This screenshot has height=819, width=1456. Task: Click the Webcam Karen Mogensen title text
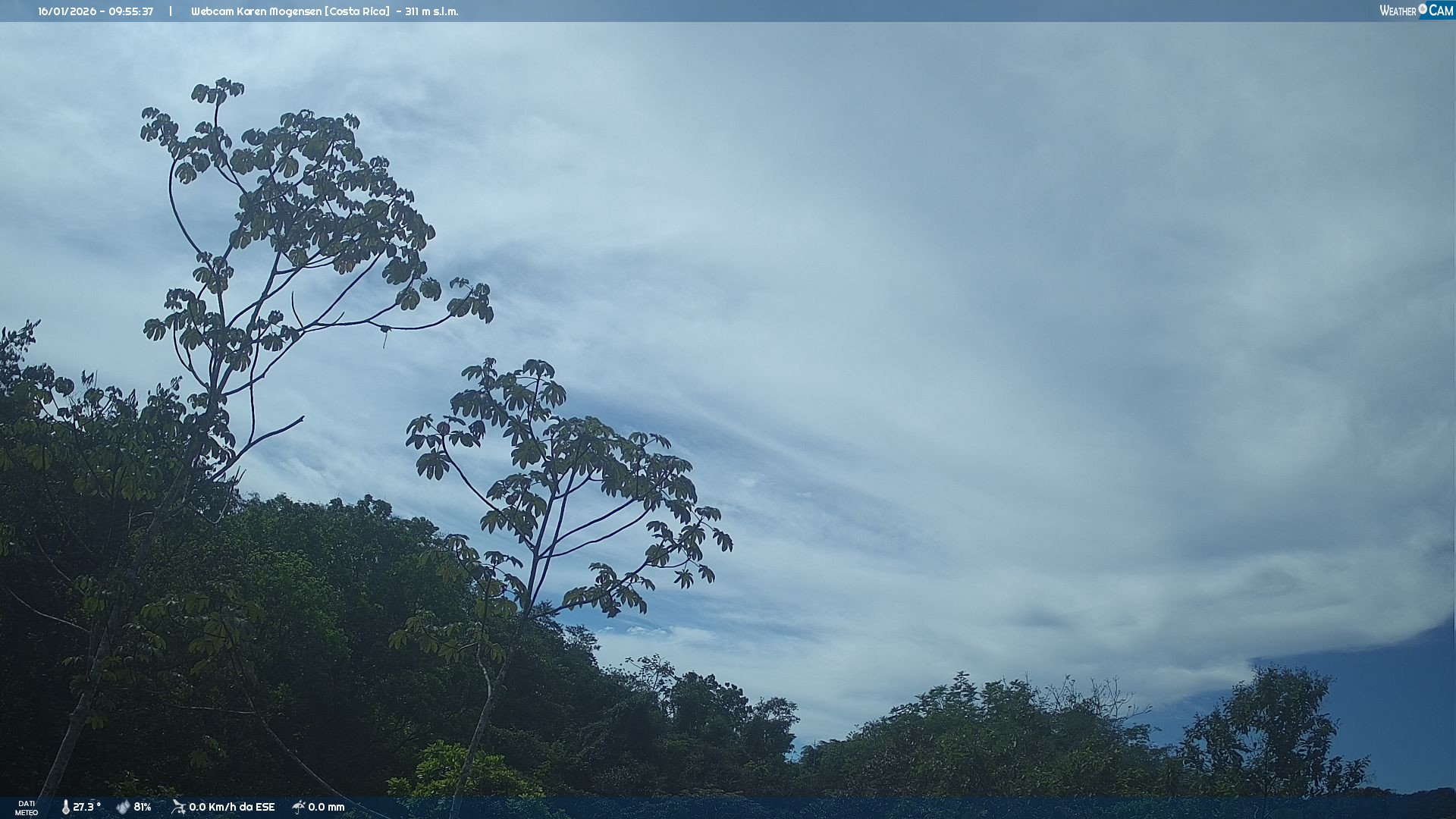coord(256,11)
